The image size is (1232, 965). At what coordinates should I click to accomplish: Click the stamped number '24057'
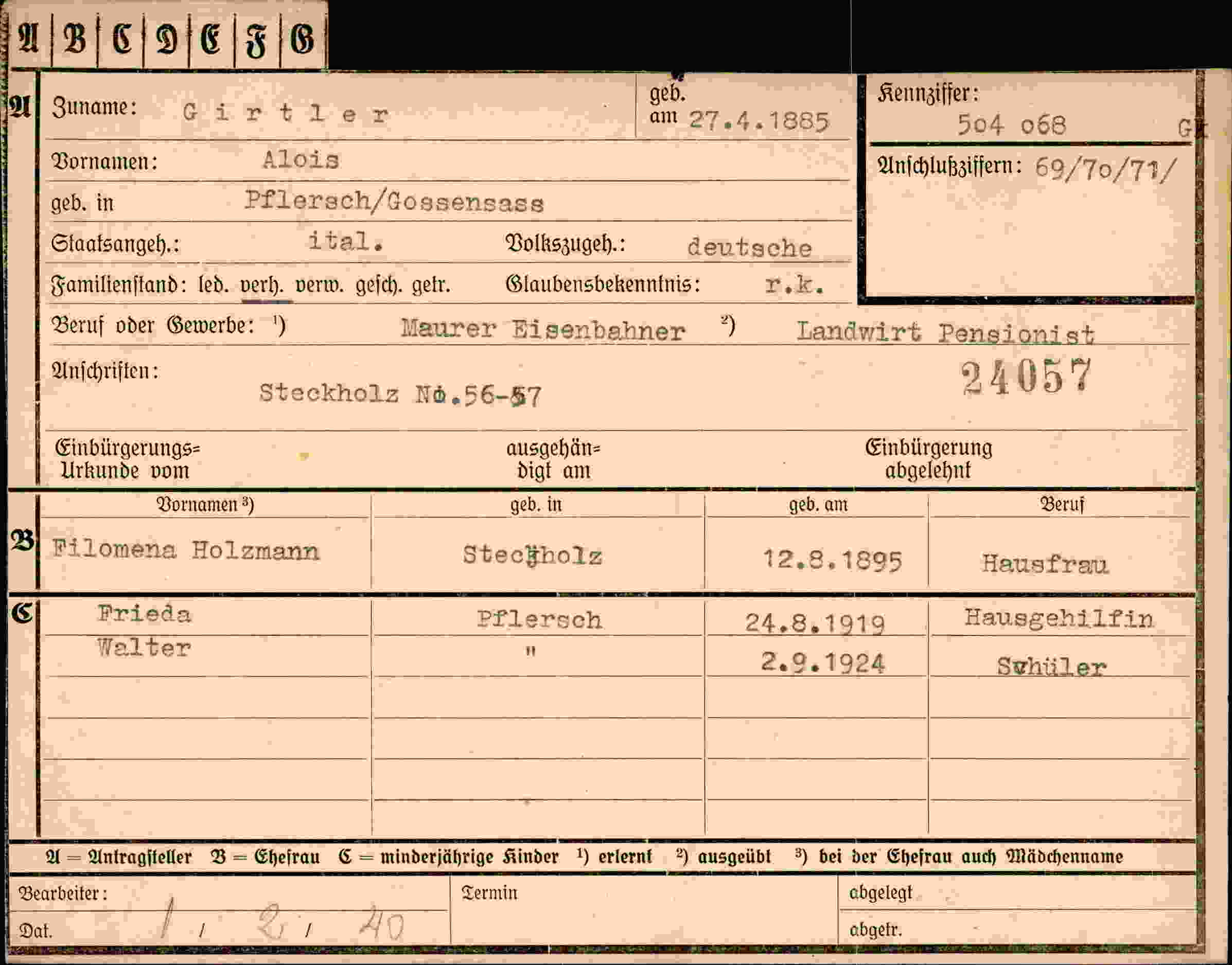(x=1026, y=377)
